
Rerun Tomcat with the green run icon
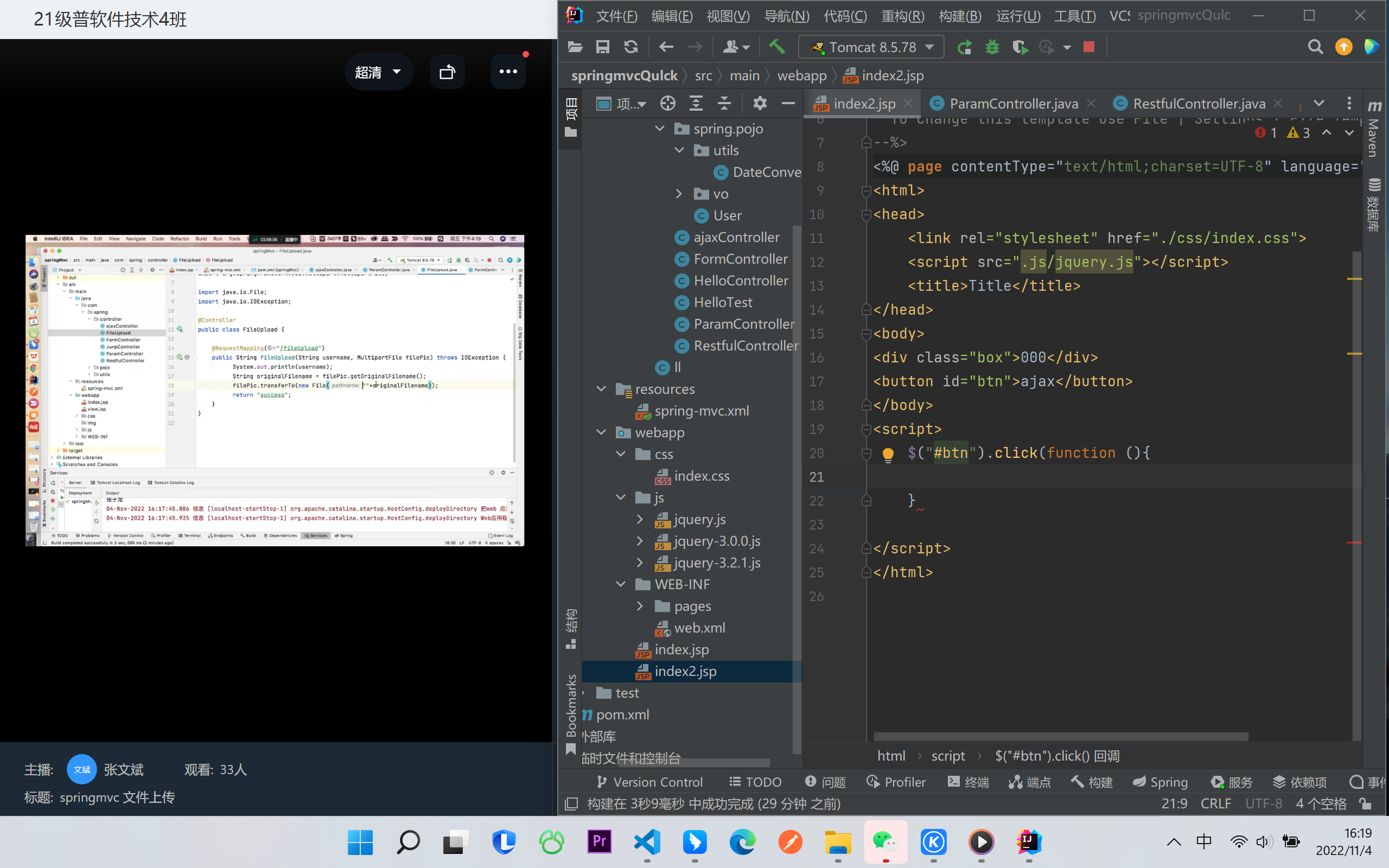964,47
